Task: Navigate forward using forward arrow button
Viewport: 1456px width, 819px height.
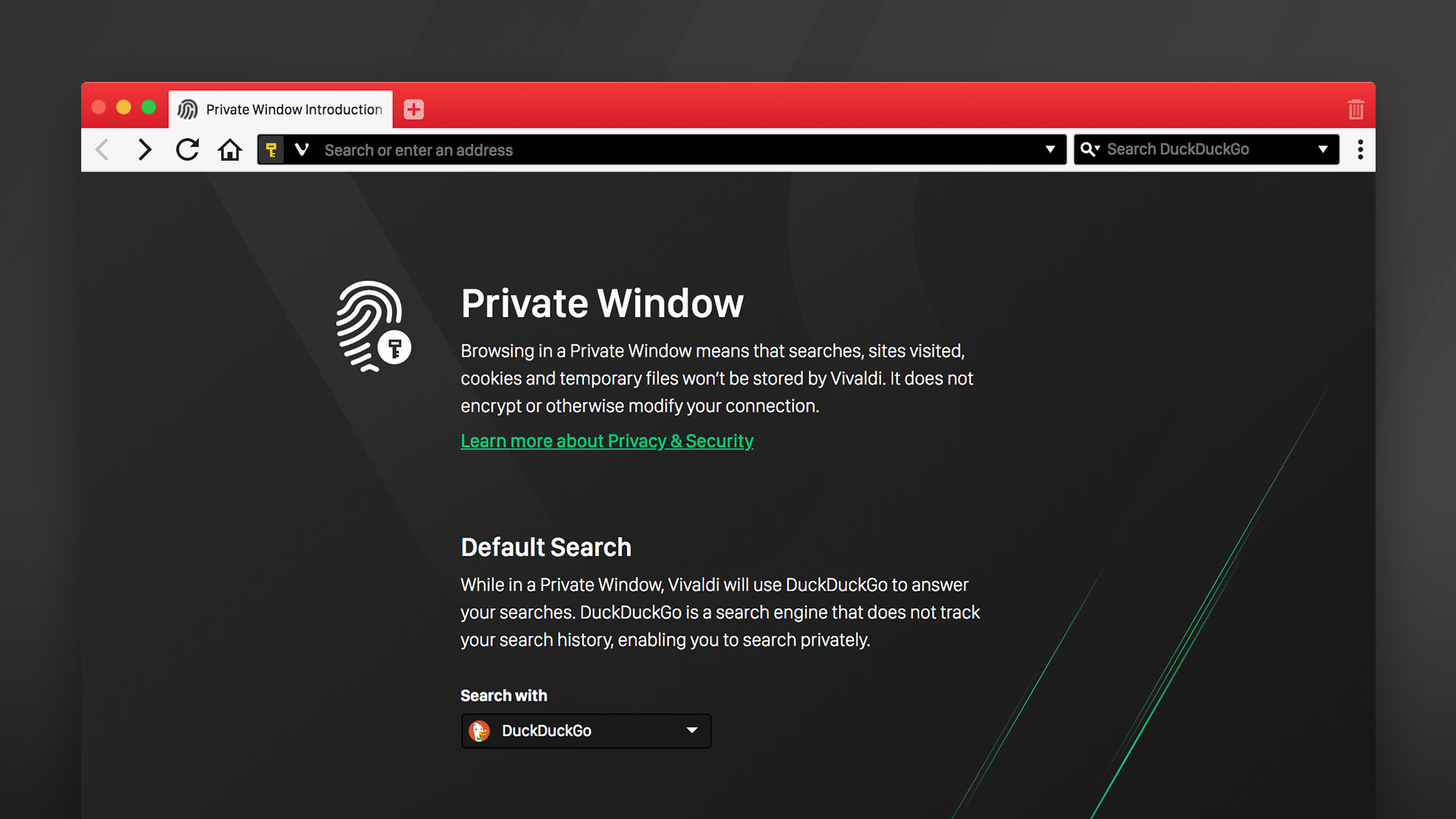Action: point(144,150)
